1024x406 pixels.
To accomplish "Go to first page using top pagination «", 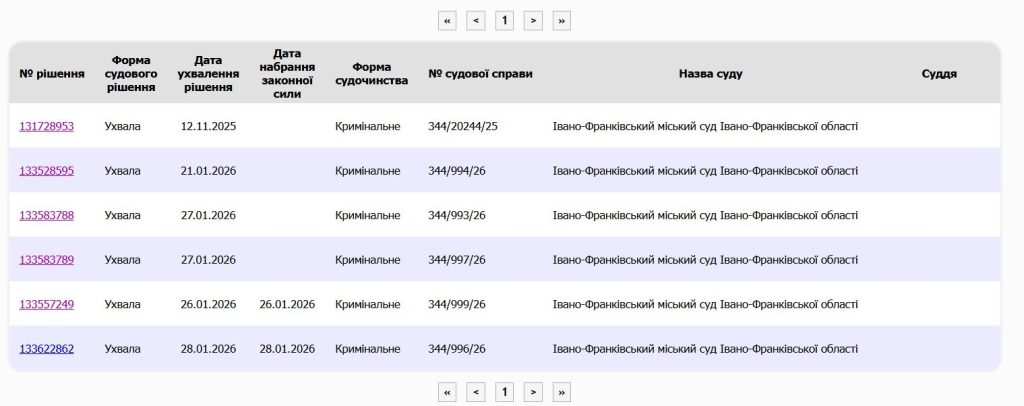I will (x=447, y=20).
